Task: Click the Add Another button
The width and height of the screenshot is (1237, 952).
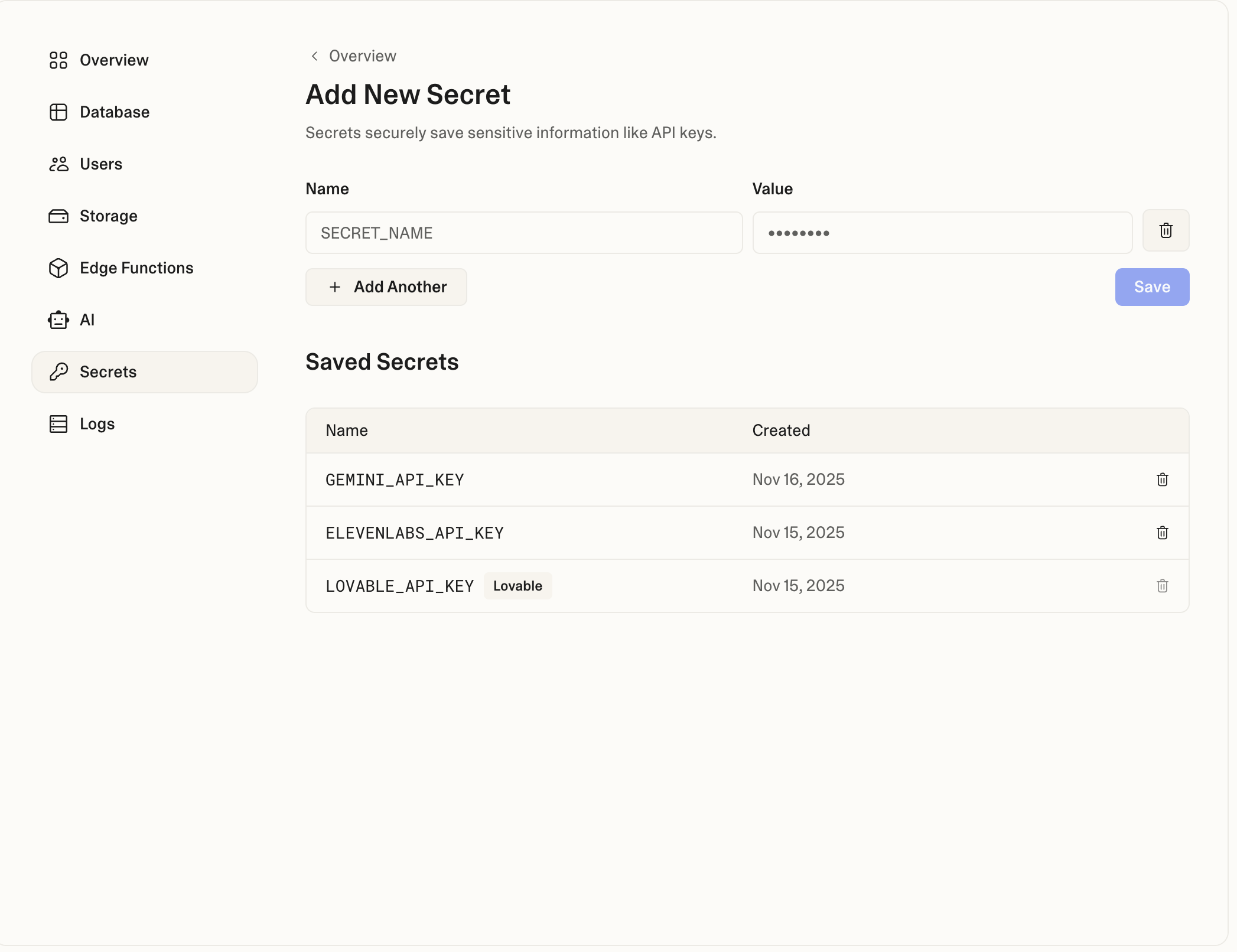Action: click(x=386, y=287)
